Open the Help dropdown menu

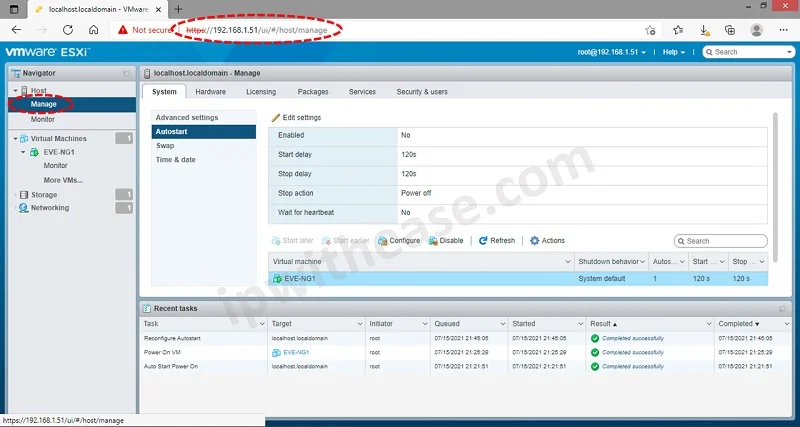click(679, 52)
